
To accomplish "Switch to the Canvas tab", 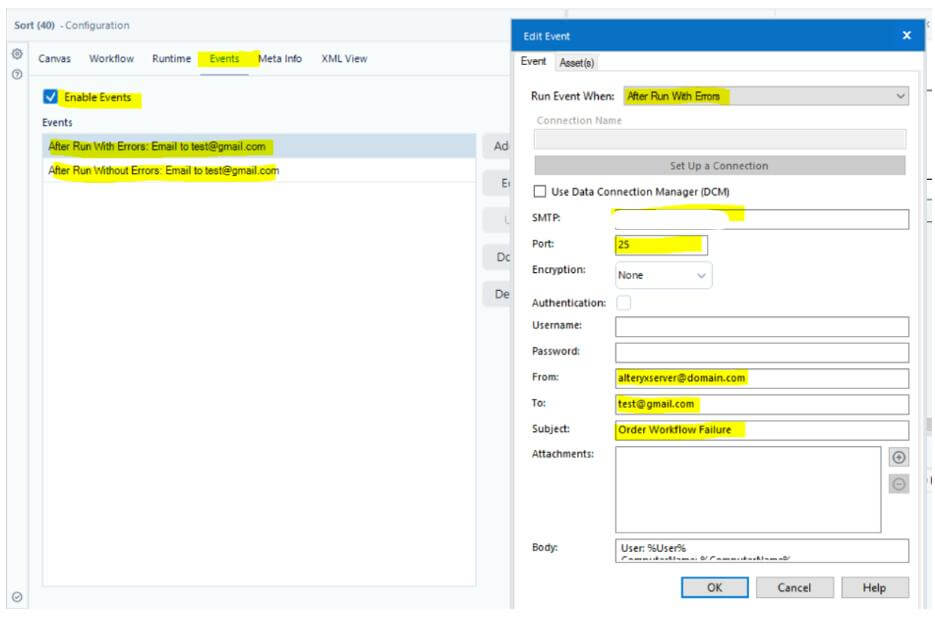I will 54,58.
